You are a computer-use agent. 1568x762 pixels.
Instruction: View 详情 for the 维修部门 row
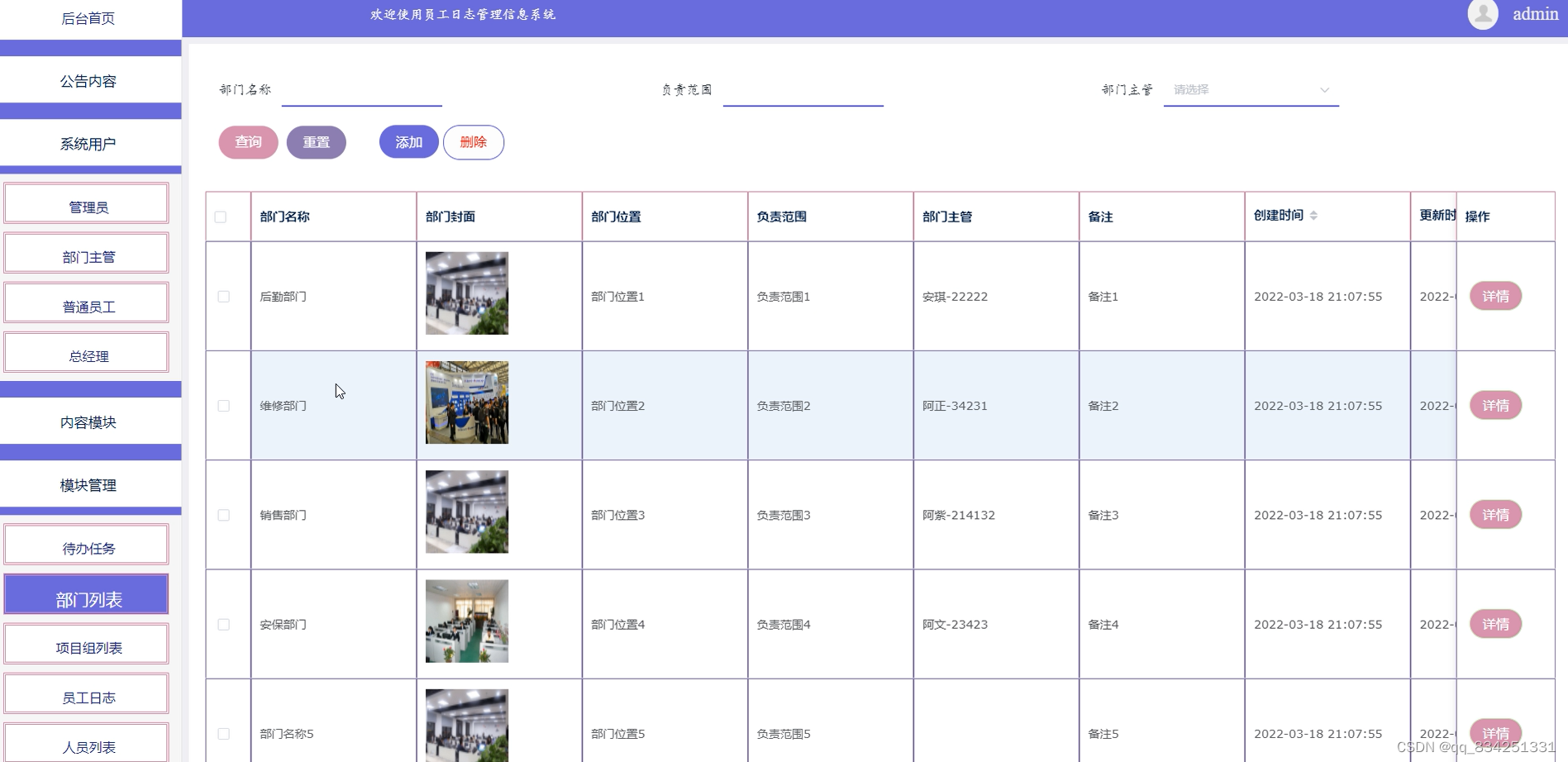(1494, 406)
